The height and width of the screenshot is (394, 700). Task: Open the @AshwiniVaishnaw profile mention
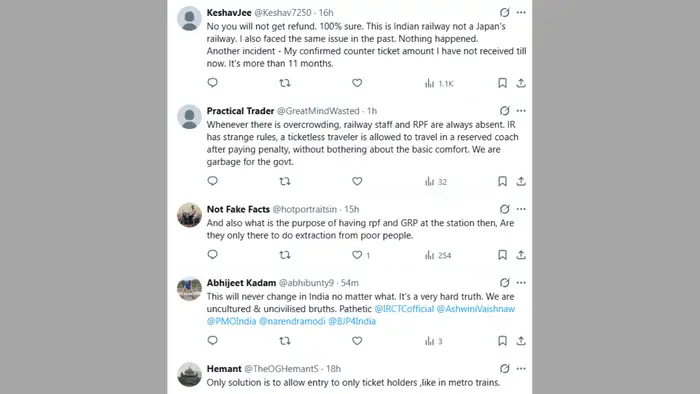tap(475, 309)
